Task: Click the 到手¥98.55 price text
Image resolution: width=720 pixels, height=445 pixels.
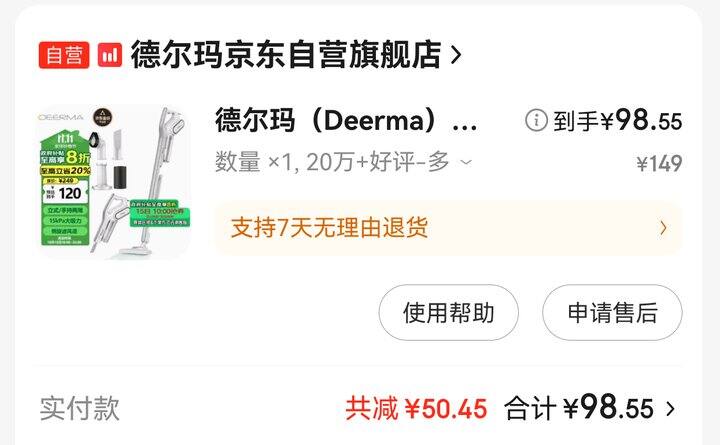Action: coord(618,121)
